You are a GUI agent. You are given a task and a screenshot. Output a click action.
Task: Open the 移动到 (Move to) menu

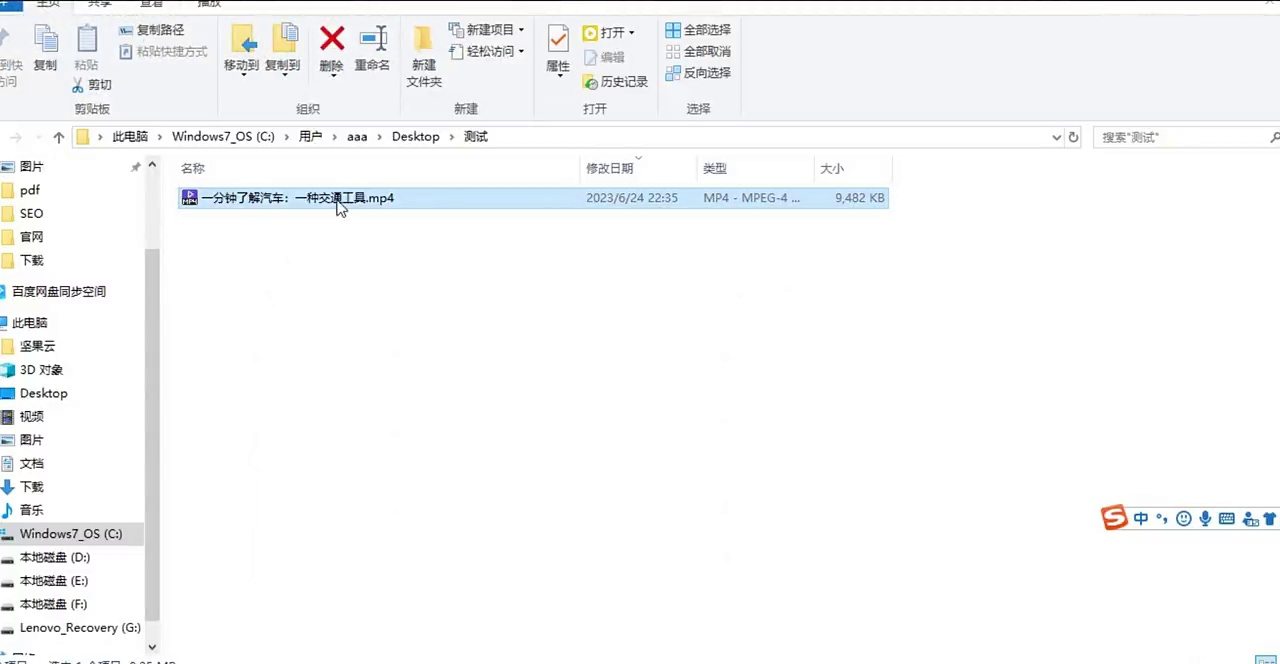(242, 50)
